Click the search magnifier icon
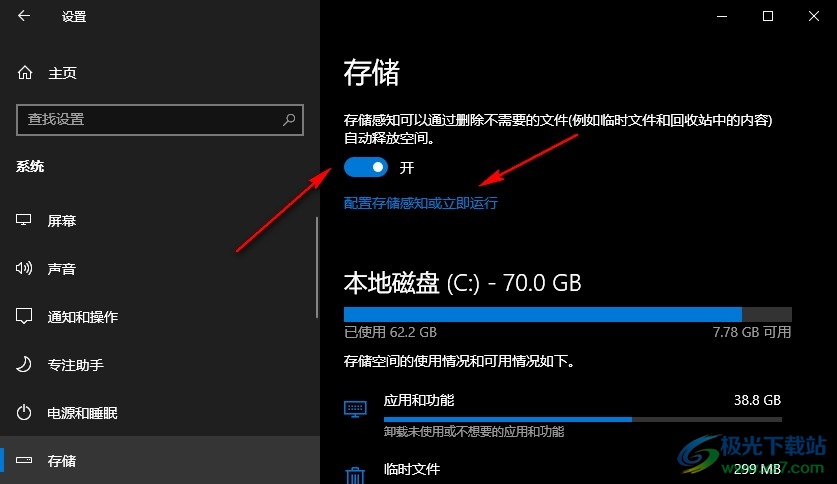Image resolution: width=837 pixels, height=484 pixels. pos(289,120)
